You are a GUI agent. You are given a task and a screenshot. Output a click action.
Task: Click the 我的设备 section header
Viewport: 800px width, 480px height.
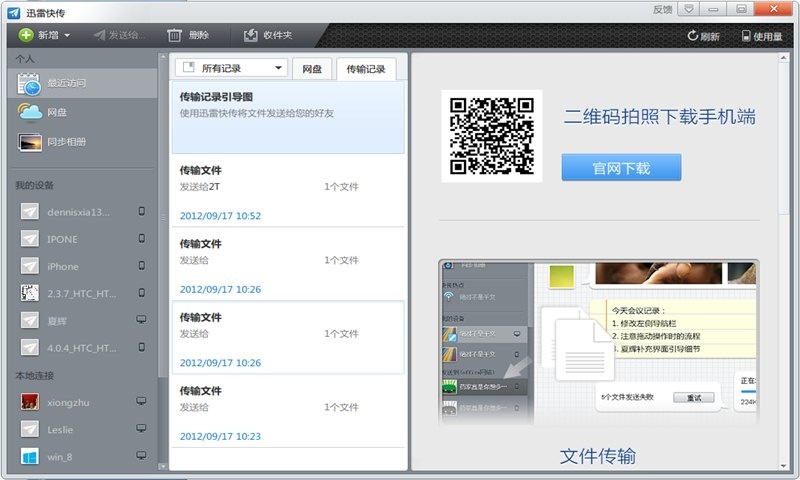pos(34,185)
